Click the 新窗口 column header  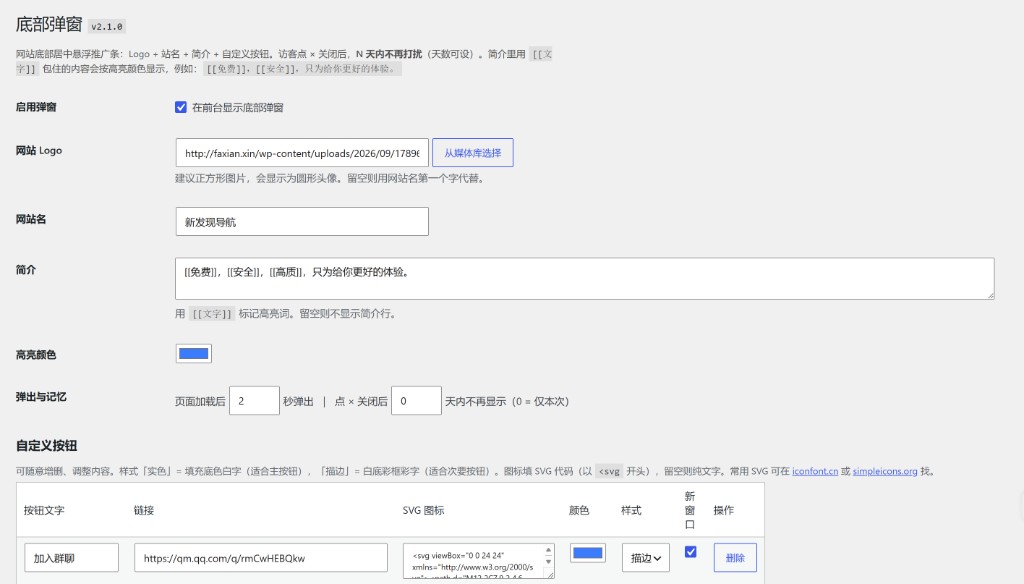tap(690, 510)
